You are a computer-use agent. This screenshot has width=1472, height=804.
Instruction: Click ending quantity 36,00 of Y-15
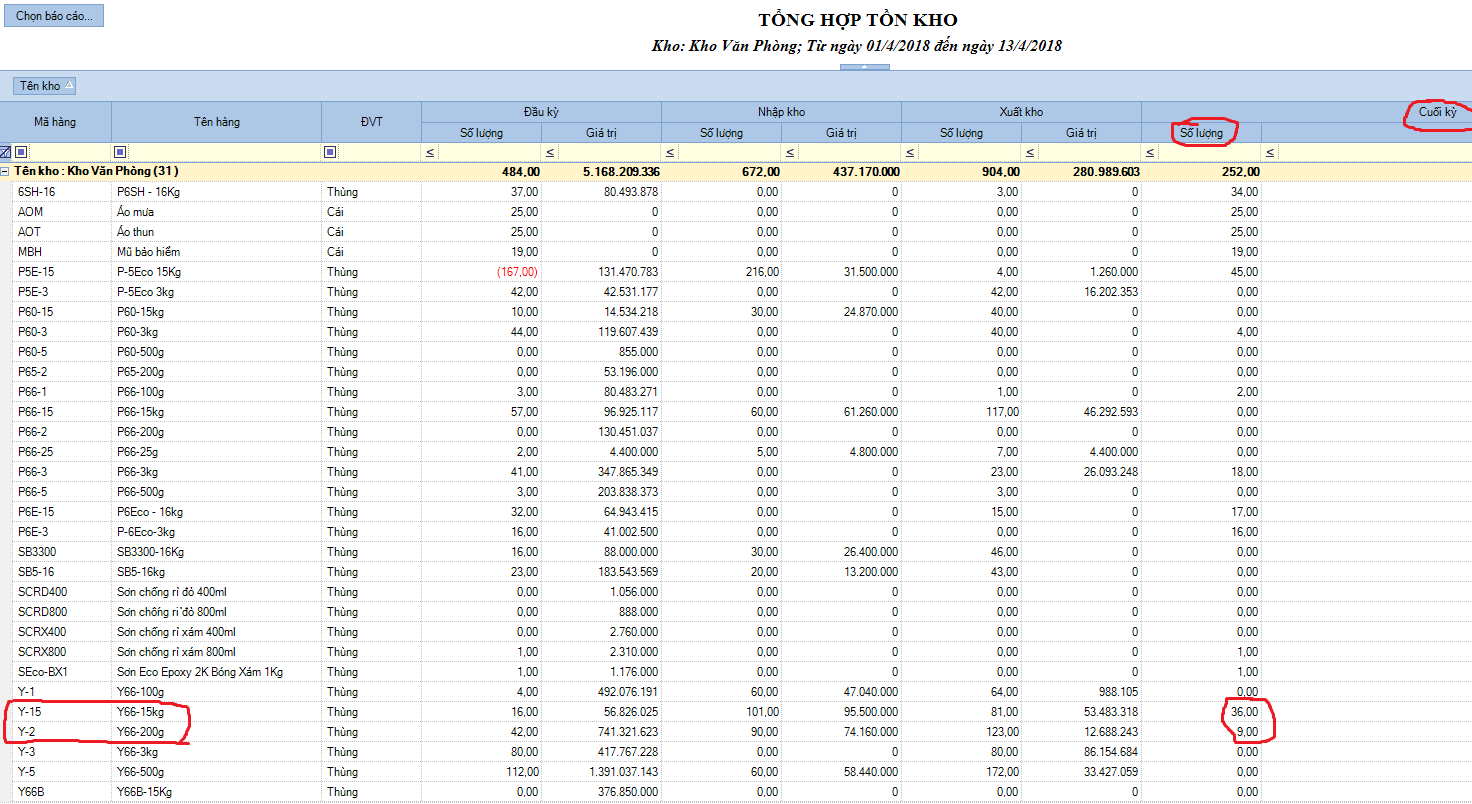1202,712
